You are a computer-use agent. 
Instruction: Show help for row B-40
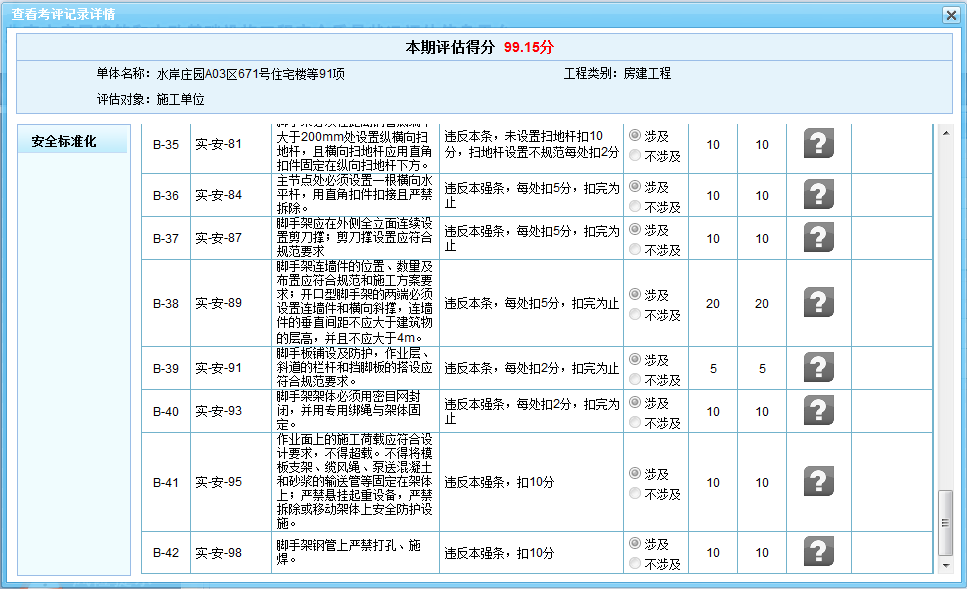click(818, 411)
